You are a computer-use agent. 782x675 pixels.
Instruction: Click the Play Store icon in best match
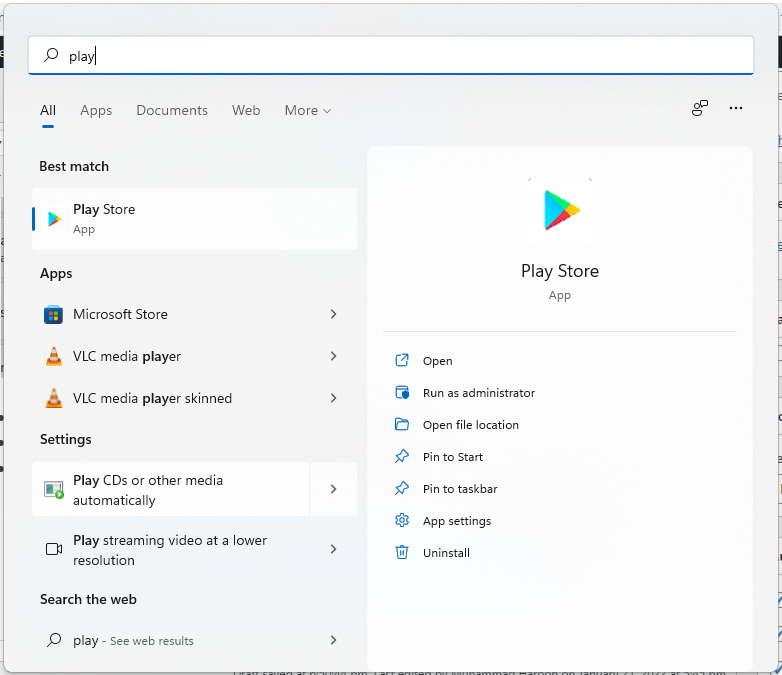(54, 219)
